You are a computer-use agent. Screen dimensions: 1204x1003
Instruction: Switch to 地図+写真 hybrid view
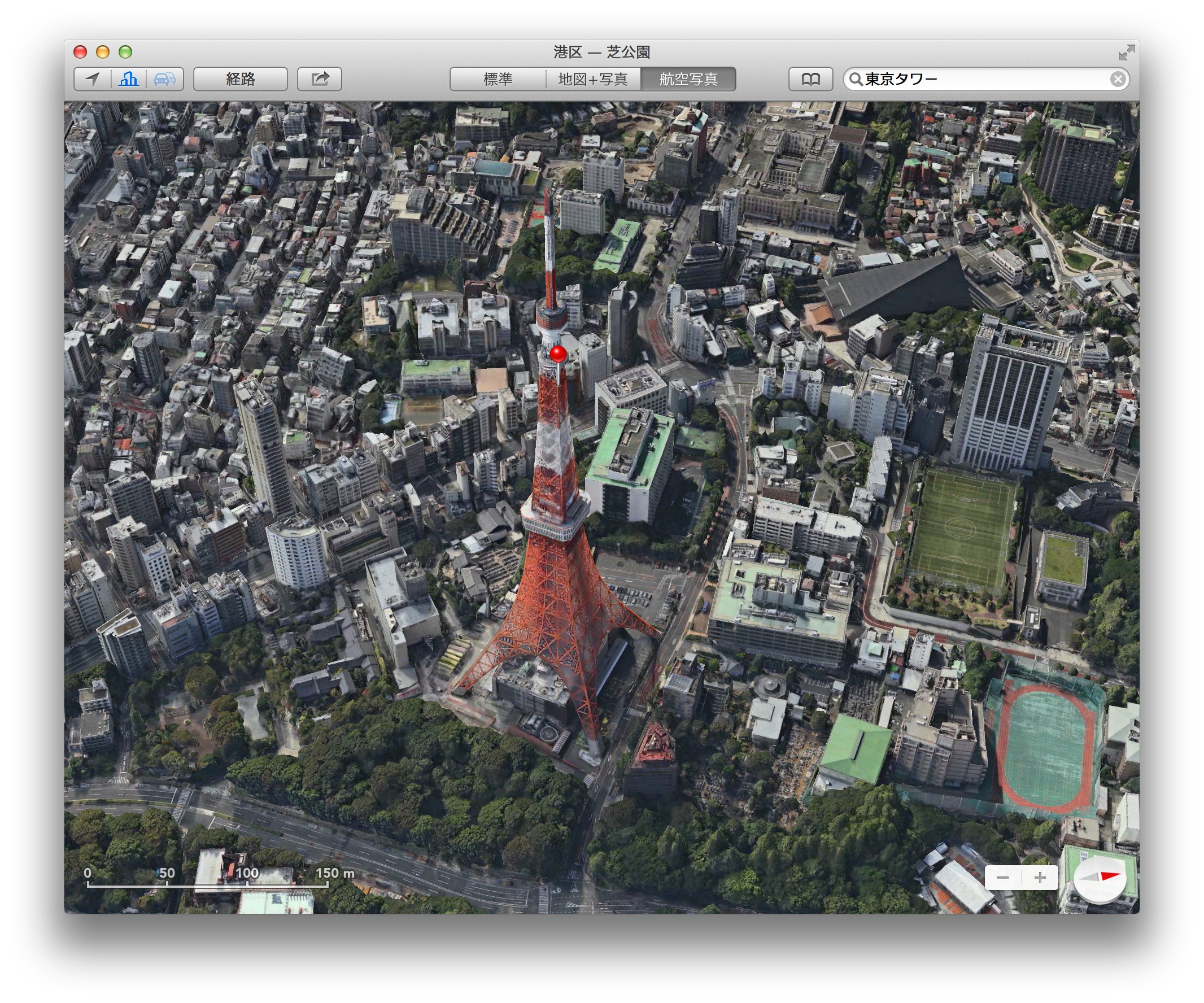pyautogui.click(x=592, y=79)
